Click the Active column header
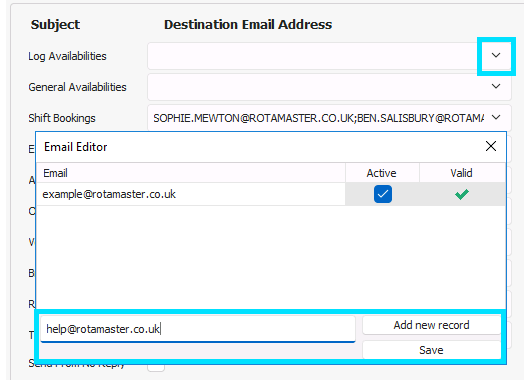The image size is (524, 380). [382, 173]
